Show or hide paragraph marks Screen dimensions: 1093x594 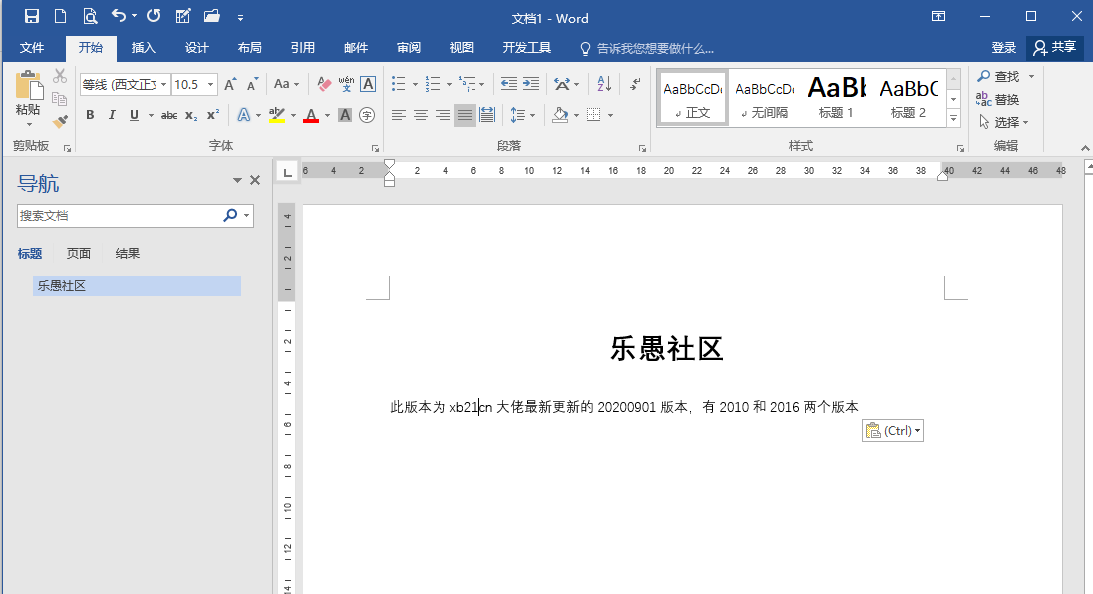pyautogui.click(x=635, y=84)
